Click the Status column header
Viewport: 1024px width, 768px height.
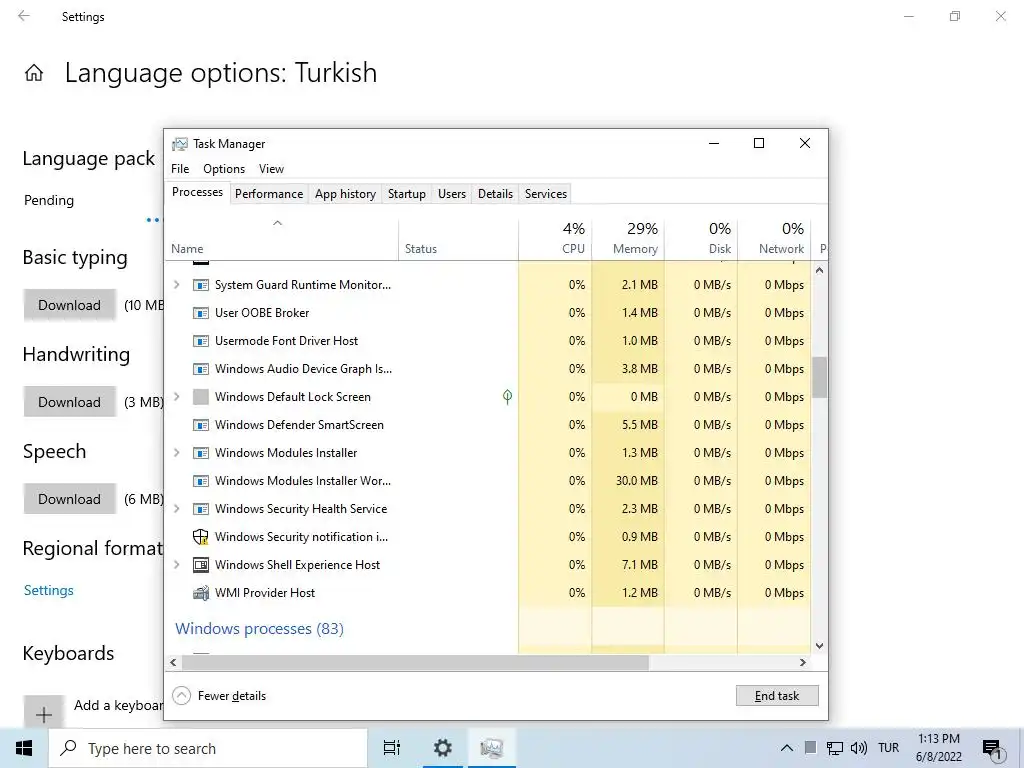(458, 238)
